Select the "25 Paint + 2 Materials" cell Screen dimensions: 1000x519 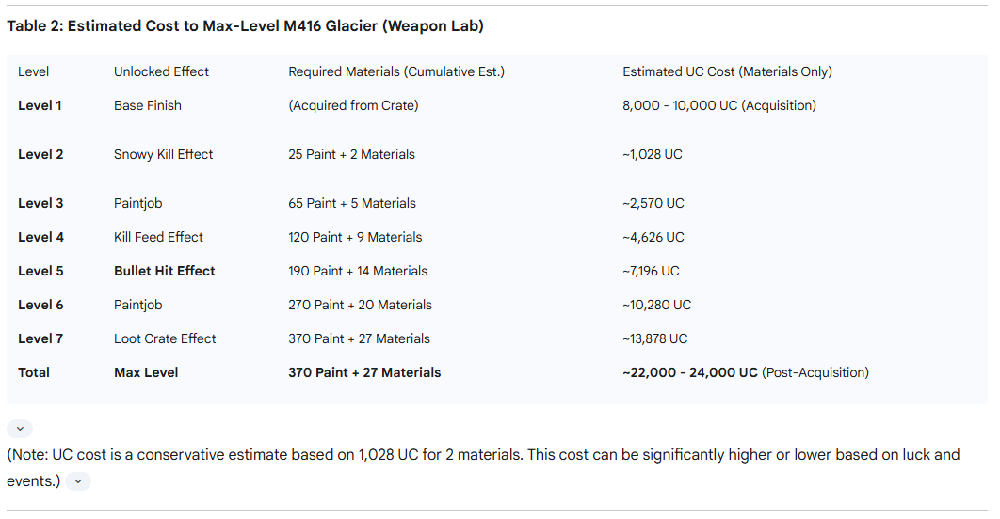351,154
